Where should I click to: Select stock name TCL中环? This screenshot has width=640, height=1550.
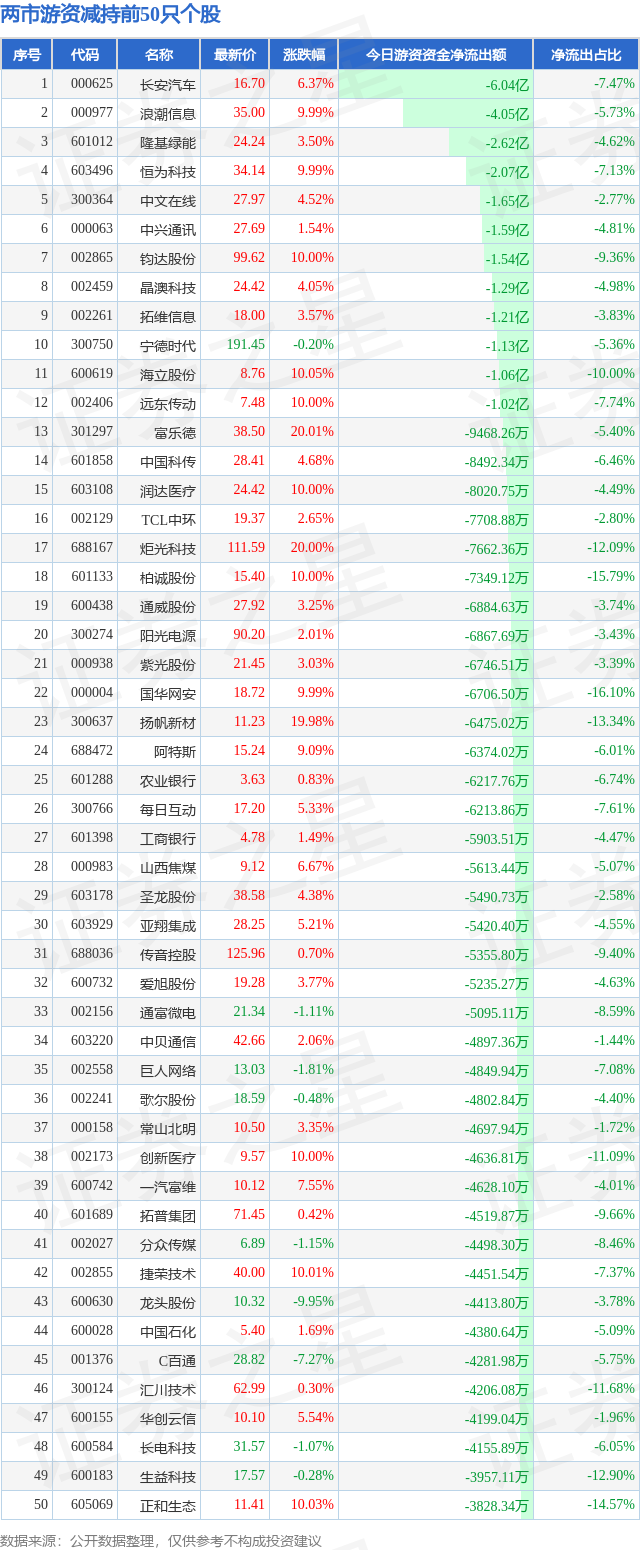(x=168, y=520)
